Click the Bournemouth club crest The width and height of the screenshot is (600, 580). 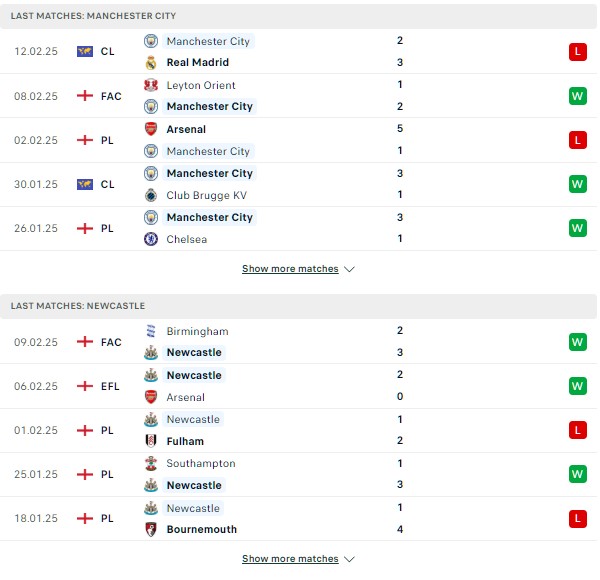(151, 529)
